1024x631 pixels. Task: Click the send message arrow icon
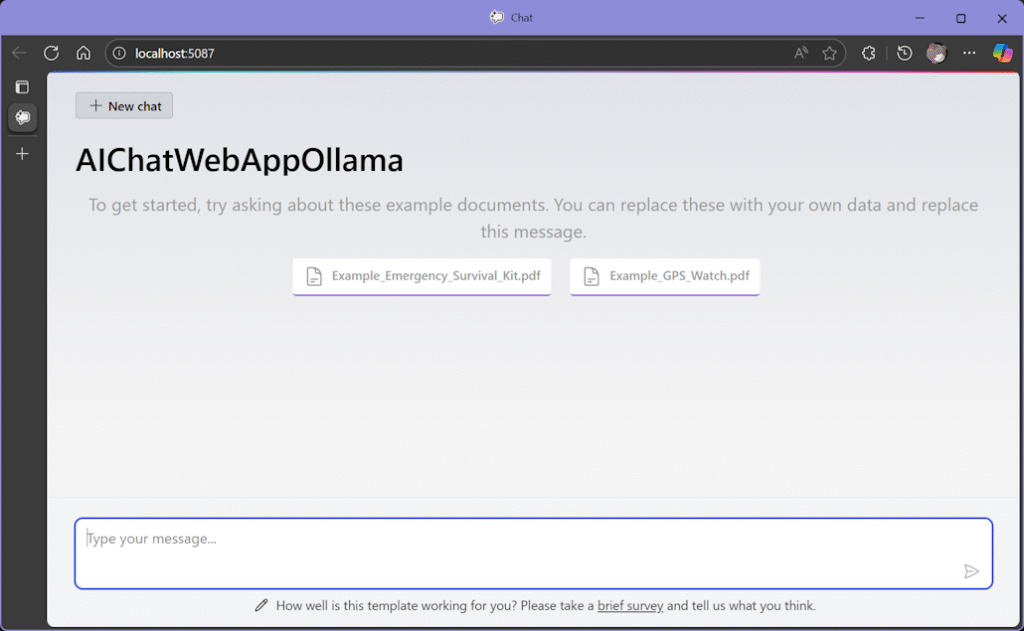pos(971,571)
